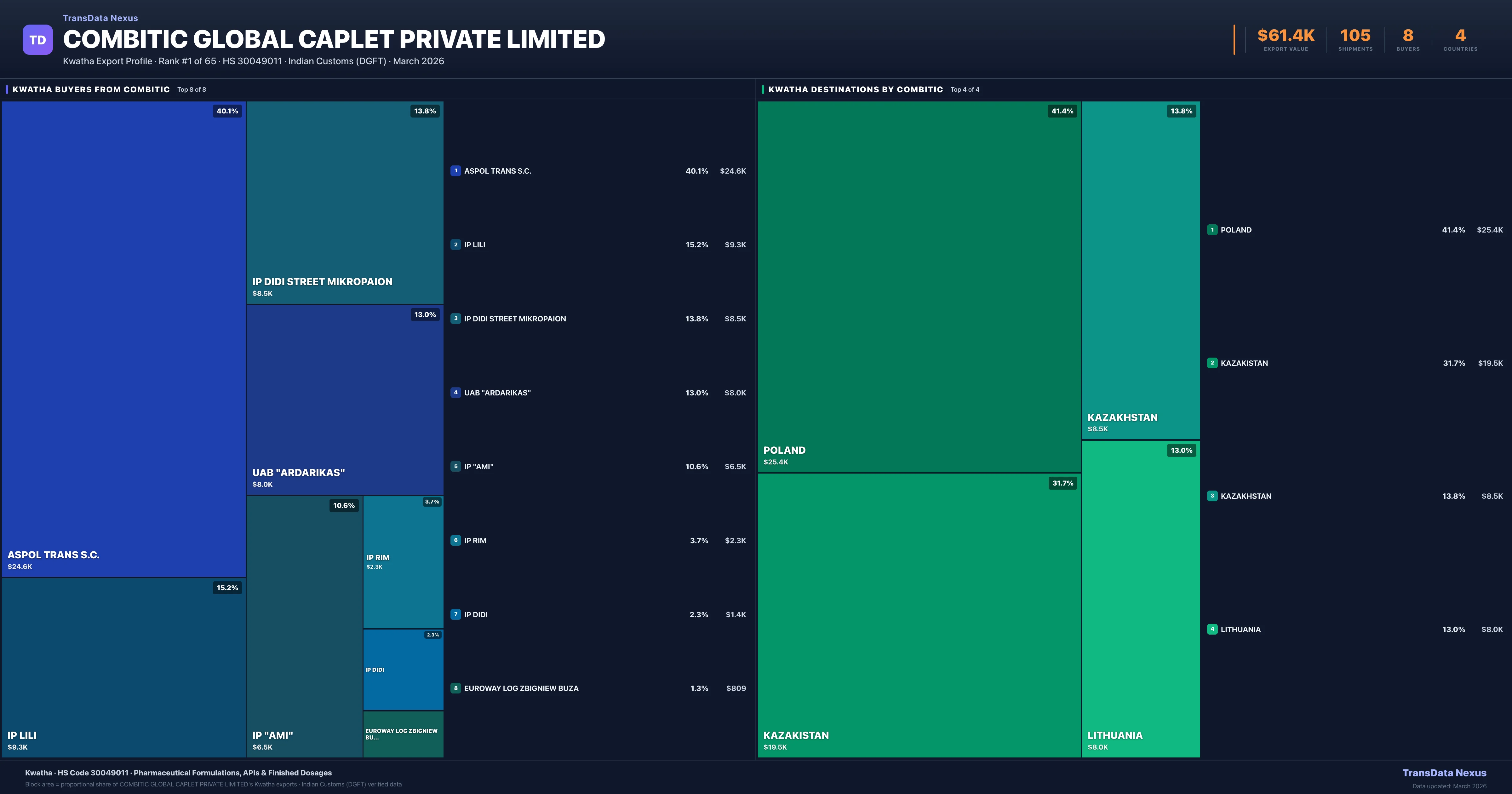
Task: Click rank 1 badge beside ASPOL TRANS S.C.
Action: click(455, 171)
